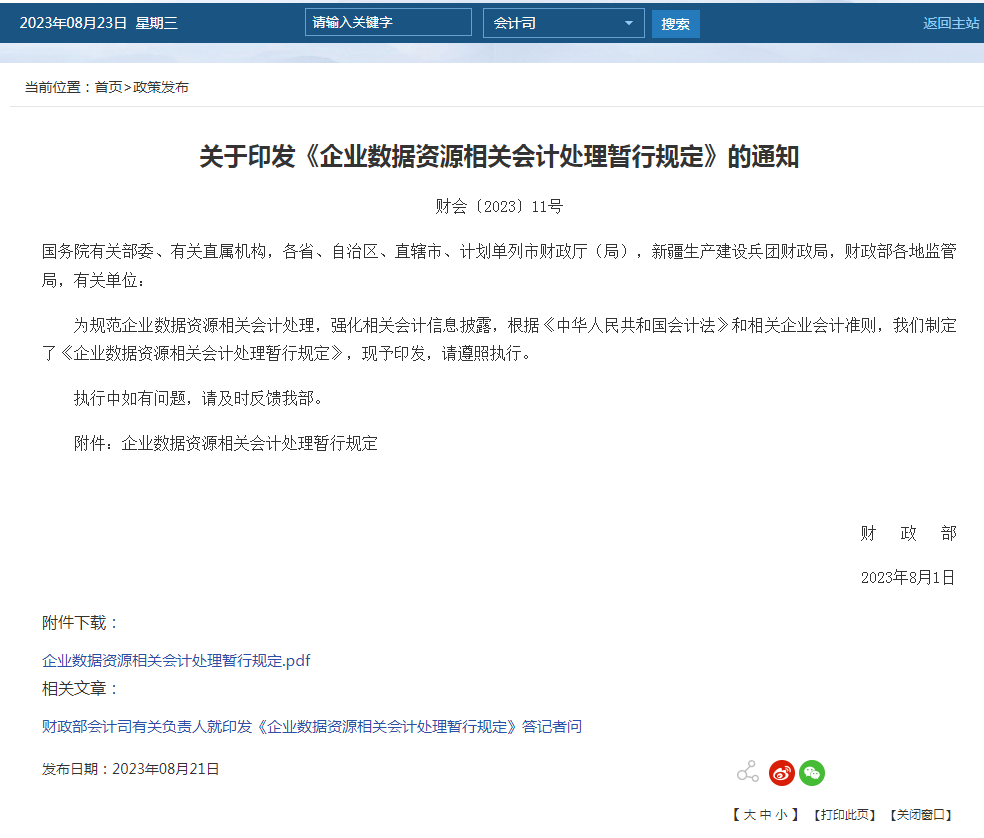
Task: Open 政策发布 in the breadcrumb
Action: 161,87
